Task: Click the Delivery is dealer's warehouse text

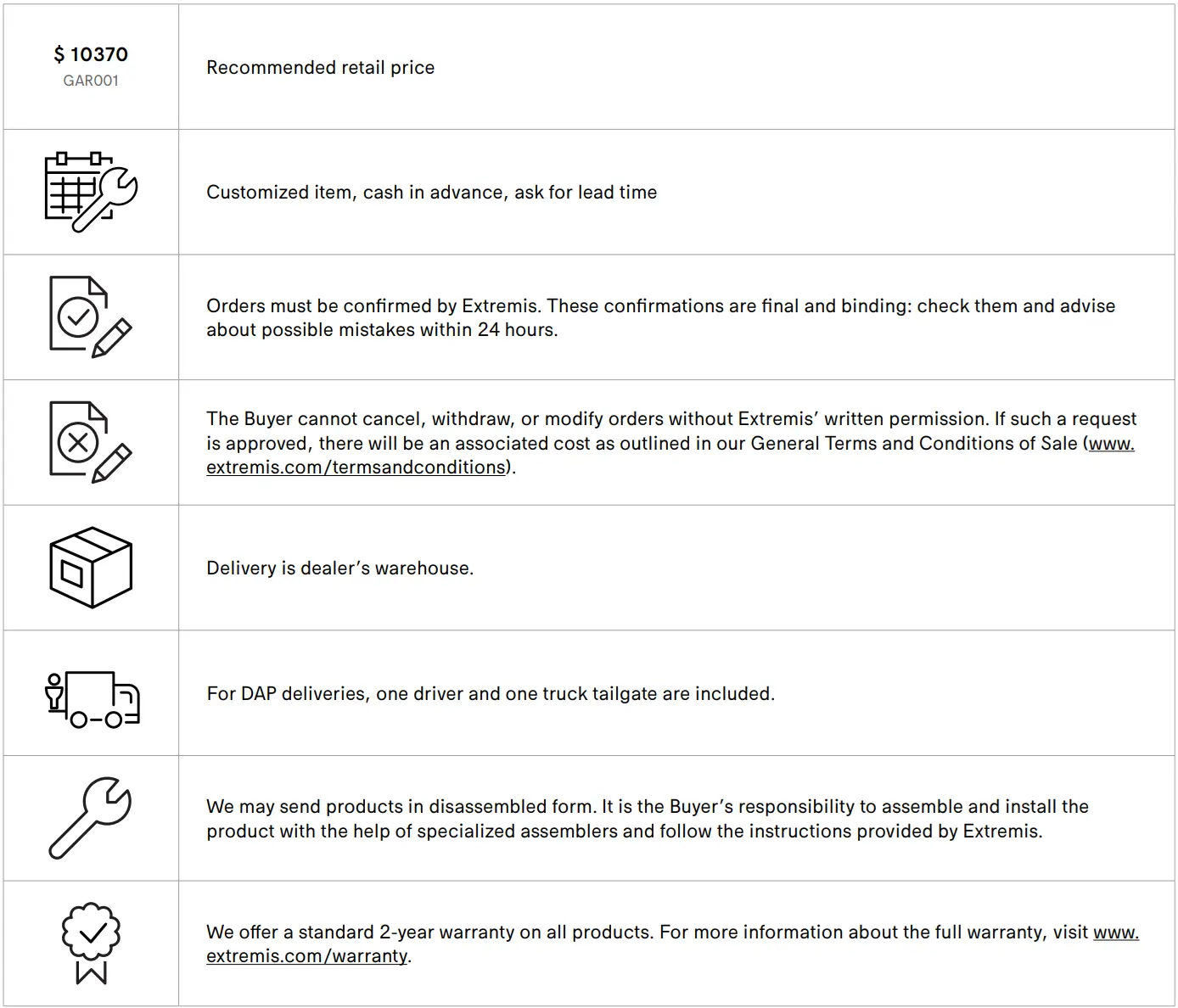Action: (x=339, y=568)
